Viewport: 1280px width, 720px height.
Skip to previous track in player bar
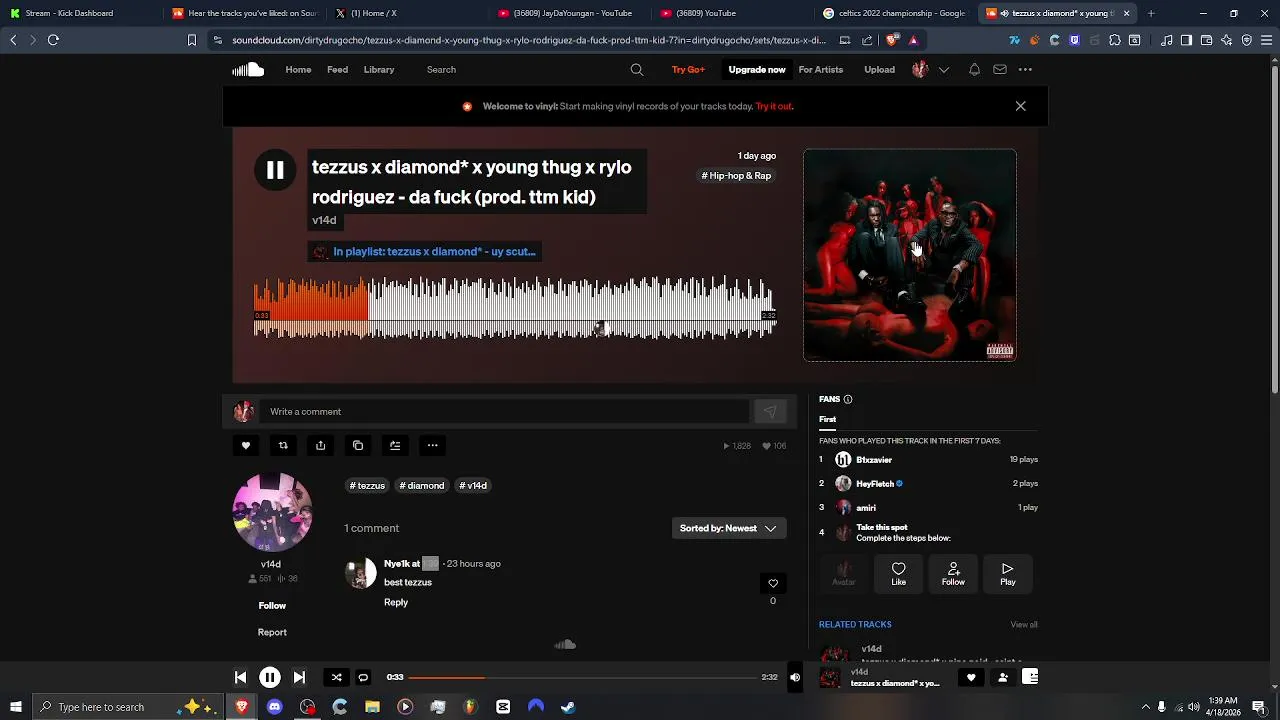240,677
